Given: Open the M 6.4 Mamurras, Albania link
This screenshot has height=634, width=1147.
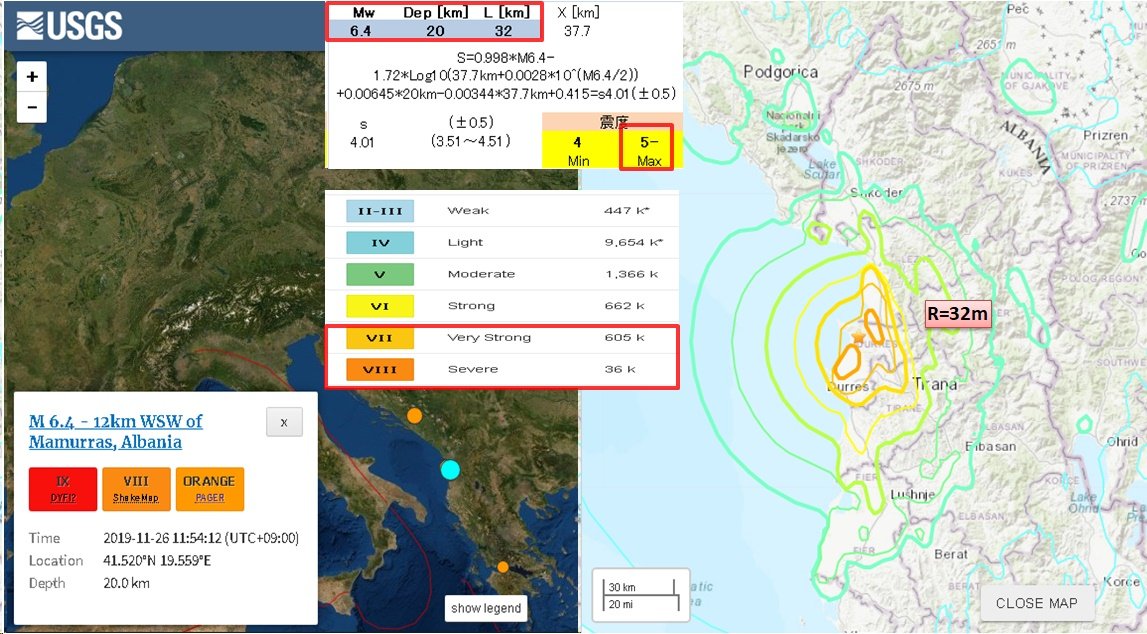Looking at the screenshot, I should pyautogui.click(x=116, y=431).
